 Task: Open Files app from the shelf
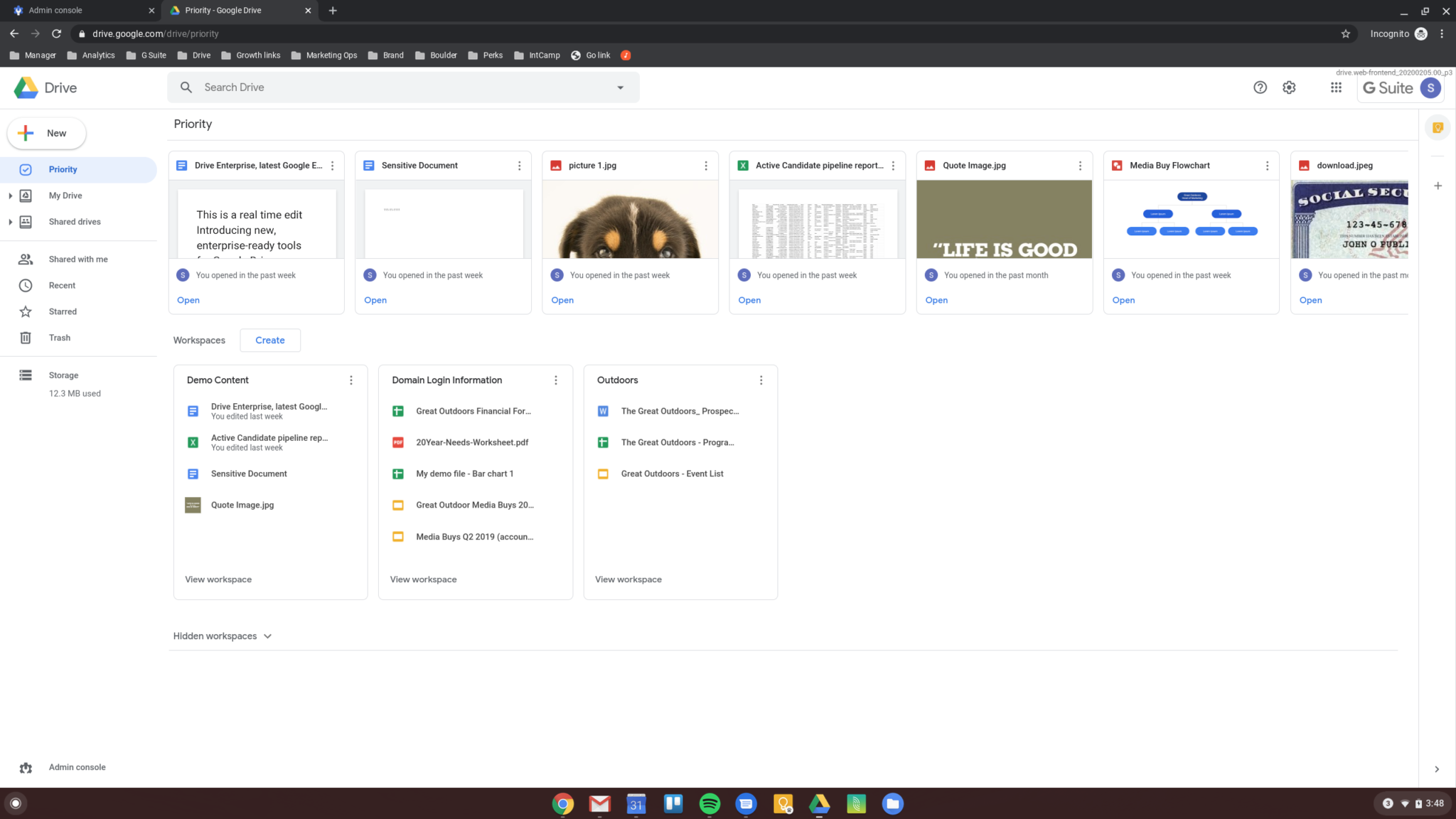pos(893,804)
